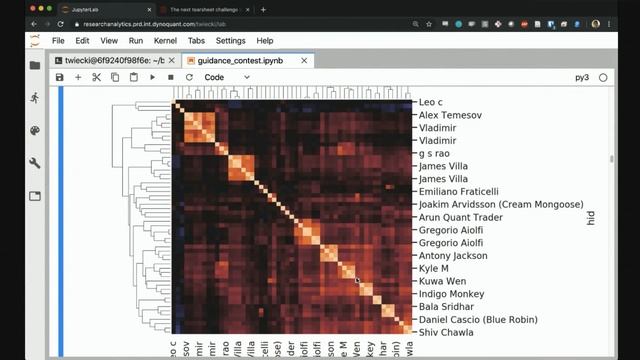This screenshot has height=360, width=640.
Task: Click the g s rao row label
Action: [434, 153]
